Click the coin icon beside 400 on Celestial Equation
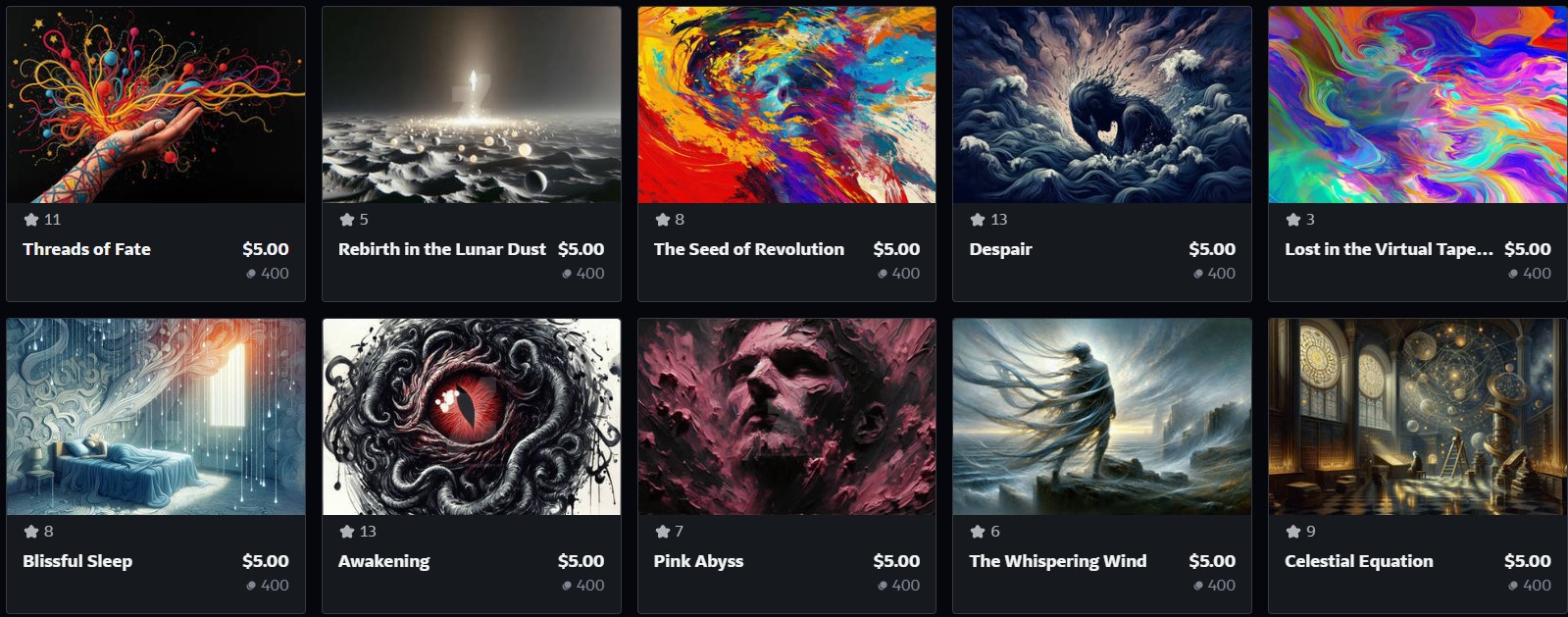 [1513, 586]
